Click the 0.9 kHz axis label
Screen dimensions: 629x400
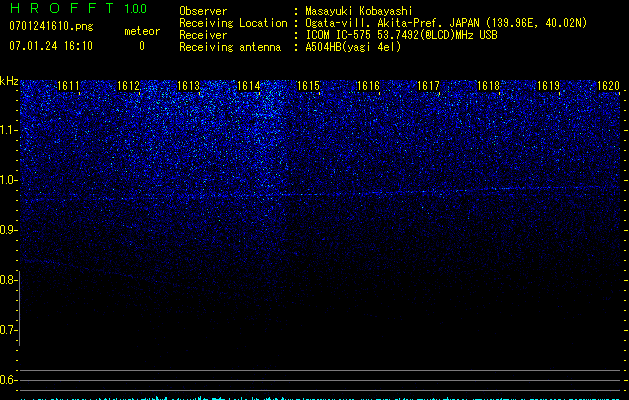pyautogui.click(x=8, y=230)
